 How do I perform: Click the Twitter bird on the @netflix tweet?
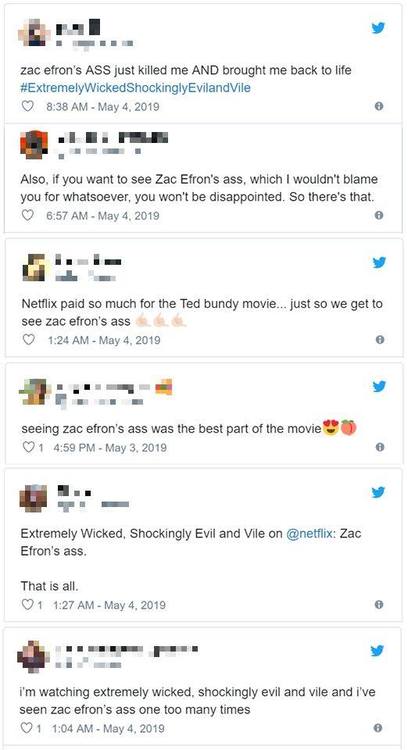pyautogui.click(x=378, y=492)
